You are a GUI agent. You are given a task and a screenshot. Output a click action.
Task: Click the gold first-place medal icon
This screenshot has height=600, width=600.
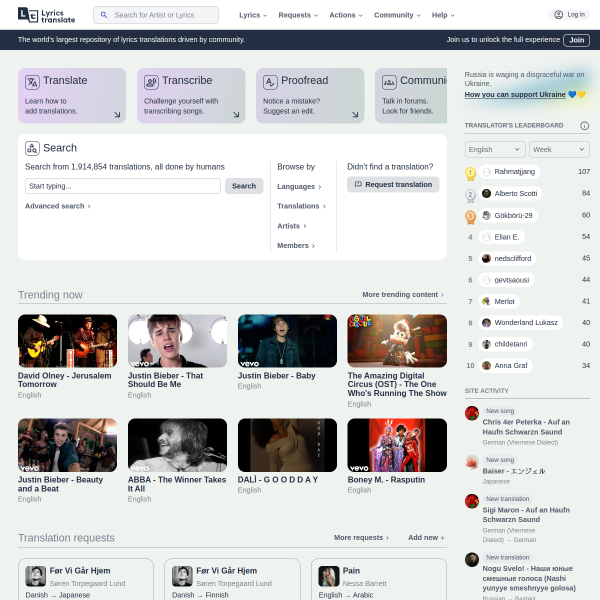(x=470, y=172)
